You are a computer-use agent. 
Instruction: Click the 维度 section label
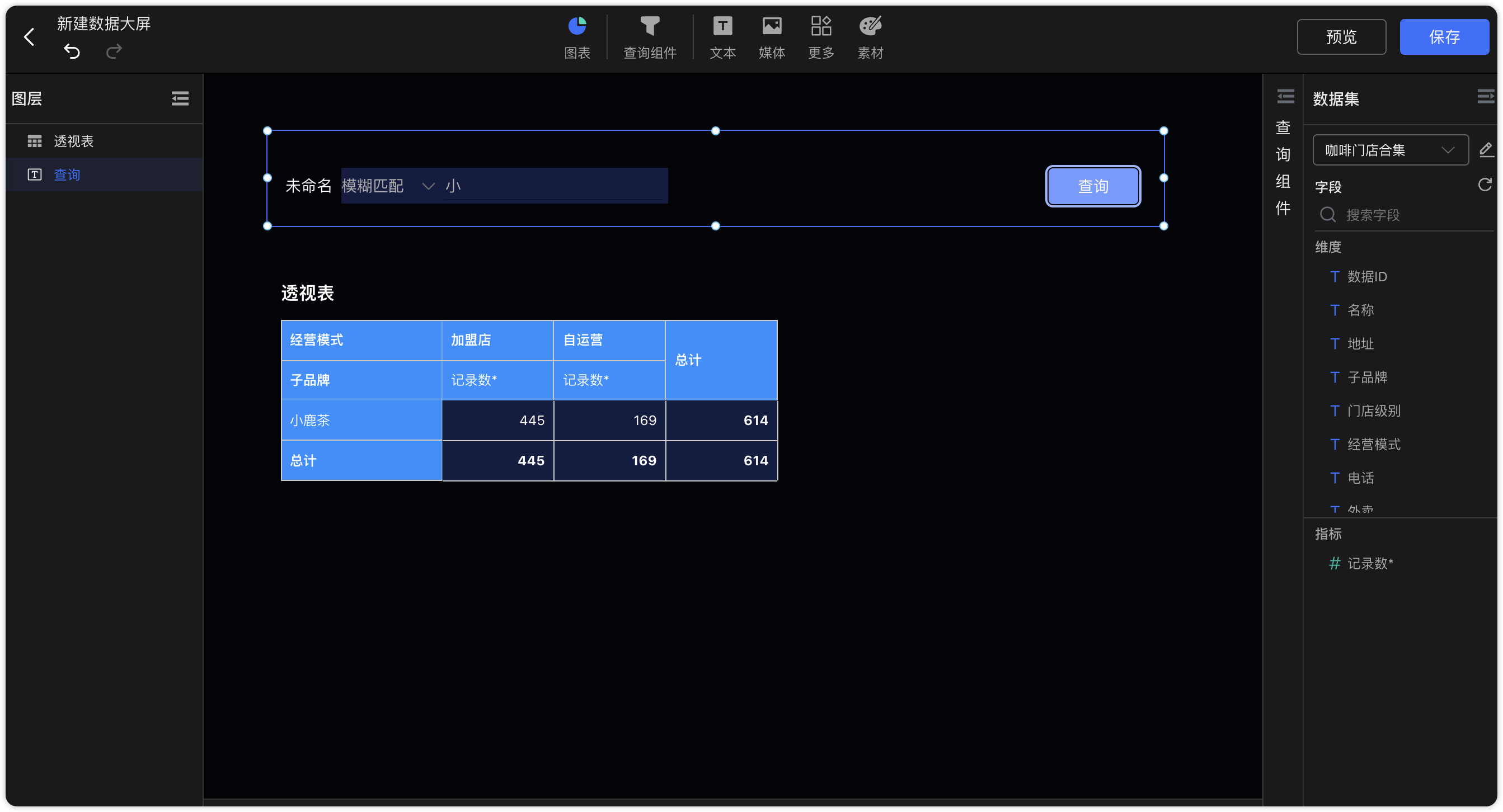(1328, 247)
